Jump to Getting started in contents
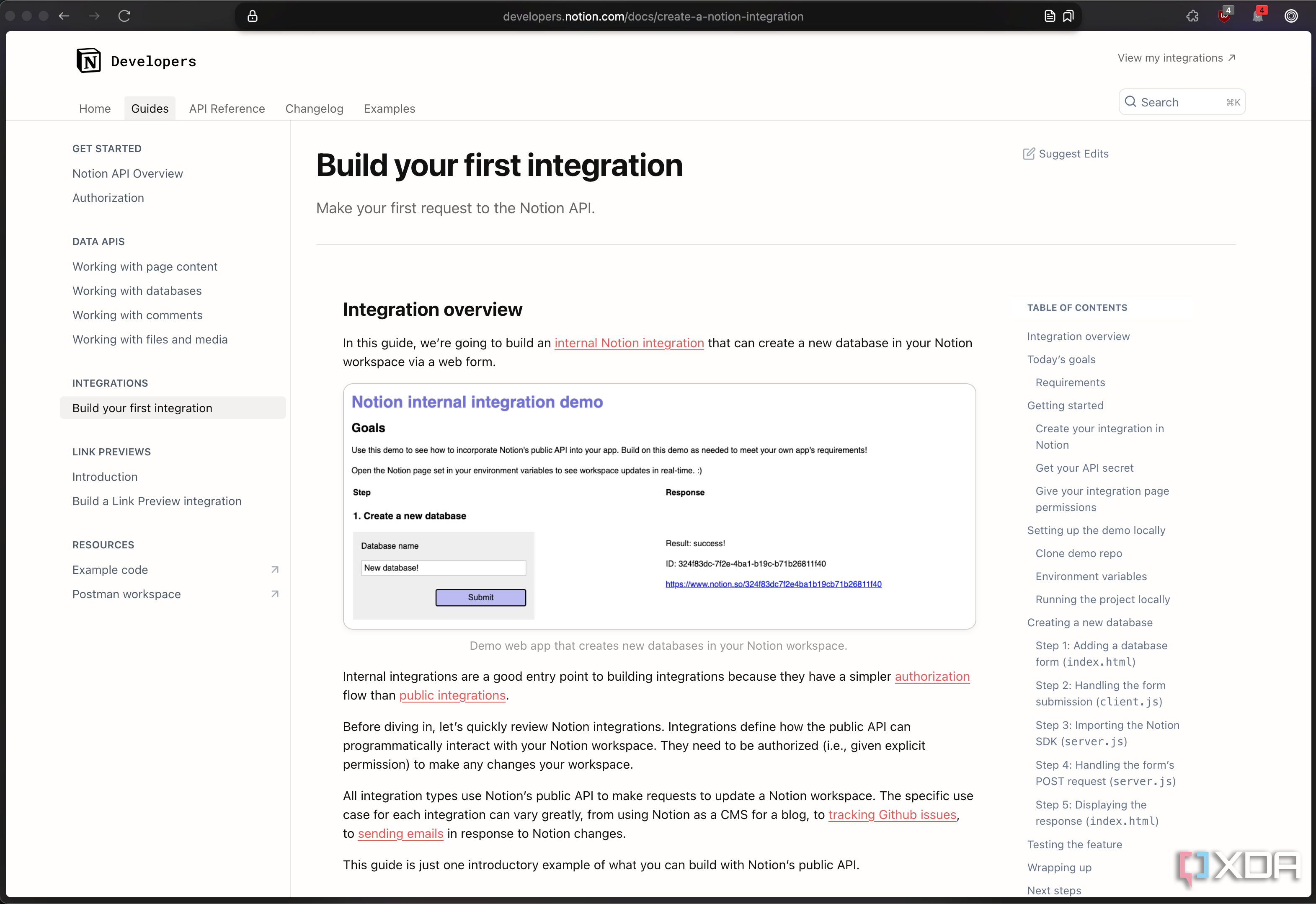This screenshot has width=1316, height=904. pos(1065,406)
